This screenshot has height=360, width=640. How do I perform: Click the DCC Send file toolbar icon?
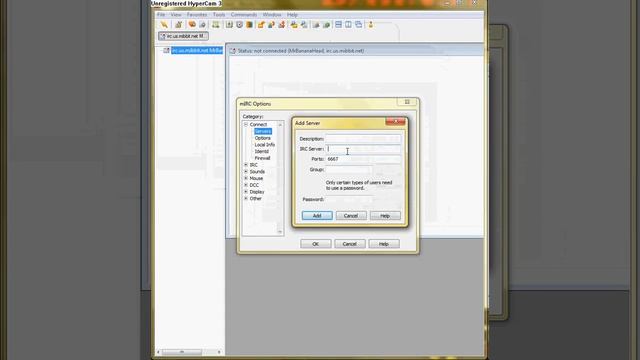pyautogui.click(x=261, y=25)
